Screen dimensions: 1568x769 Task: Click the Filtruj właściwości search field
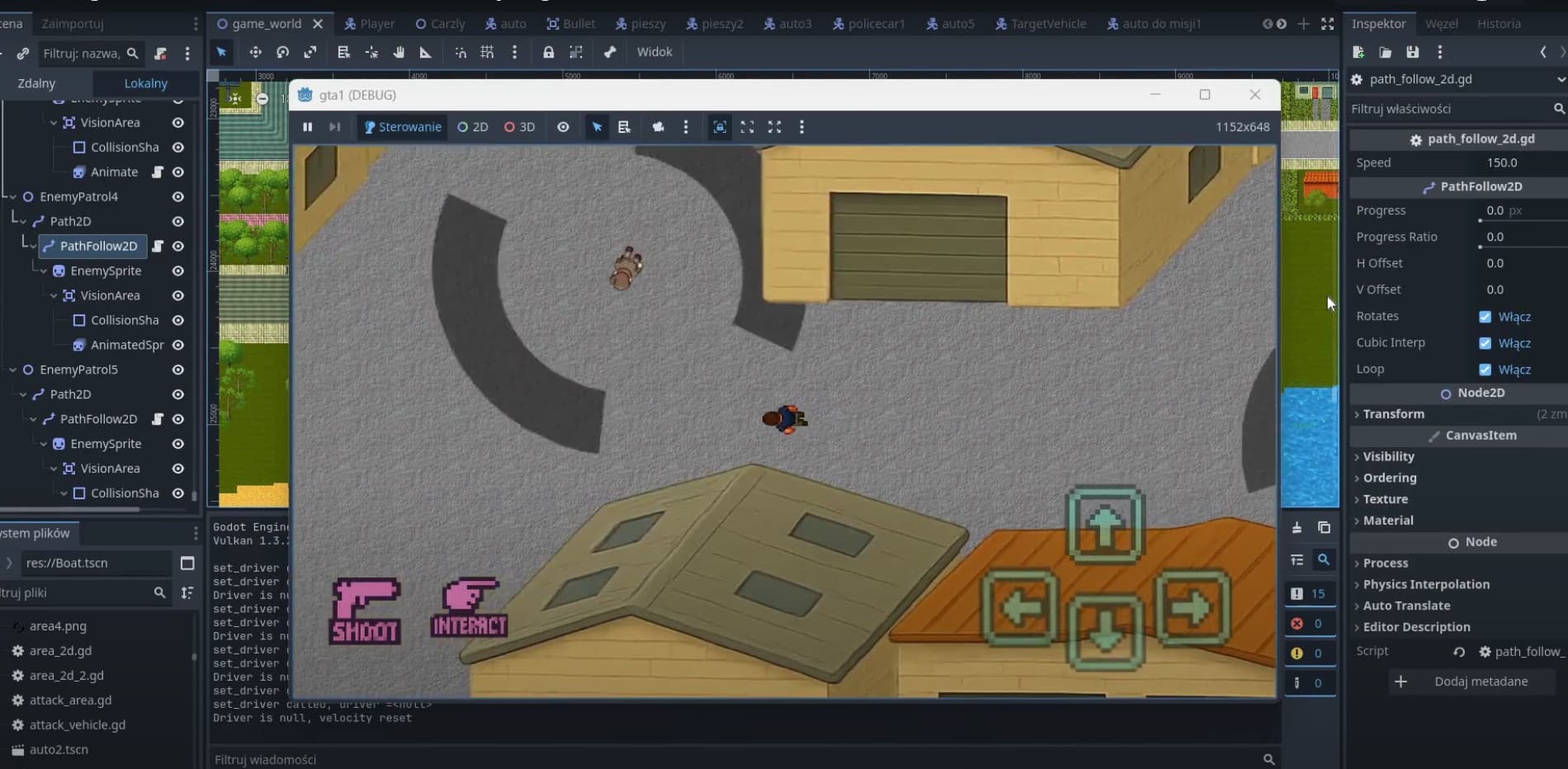[x=1448, y=109]
